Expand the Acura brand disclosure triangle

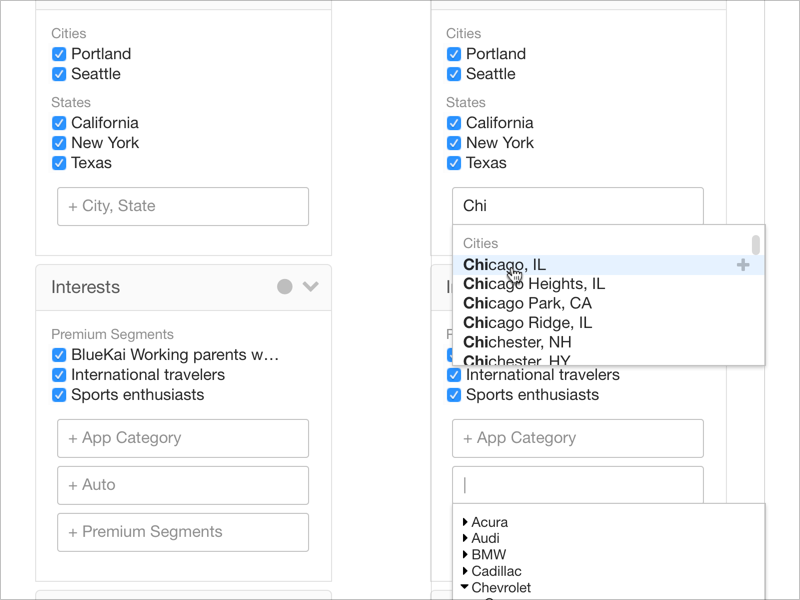tap(466, 521)
